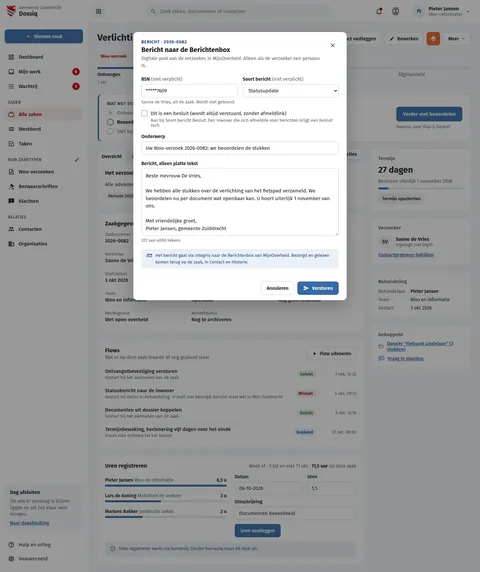Image resolution: width=480 pixels, height=572 pixels.
Task: Click the Onderwerp input field
Action: pyautogui.click(x=240, y=148)
